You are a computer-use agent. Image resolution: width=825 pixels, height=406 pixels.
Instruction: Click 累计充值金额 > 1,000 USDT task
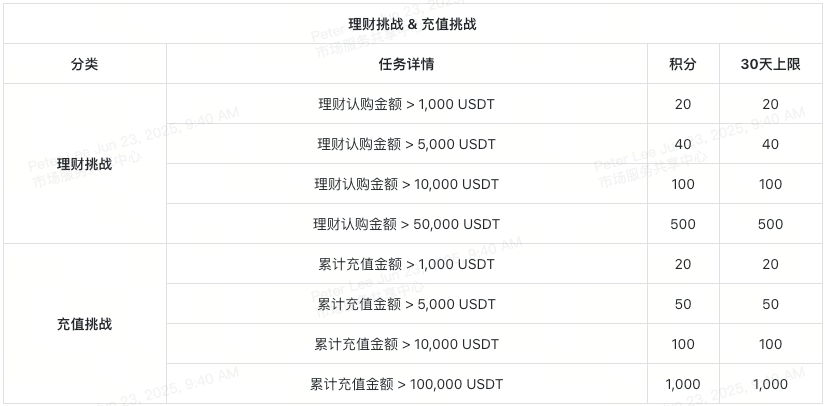(x=406, y=264)
